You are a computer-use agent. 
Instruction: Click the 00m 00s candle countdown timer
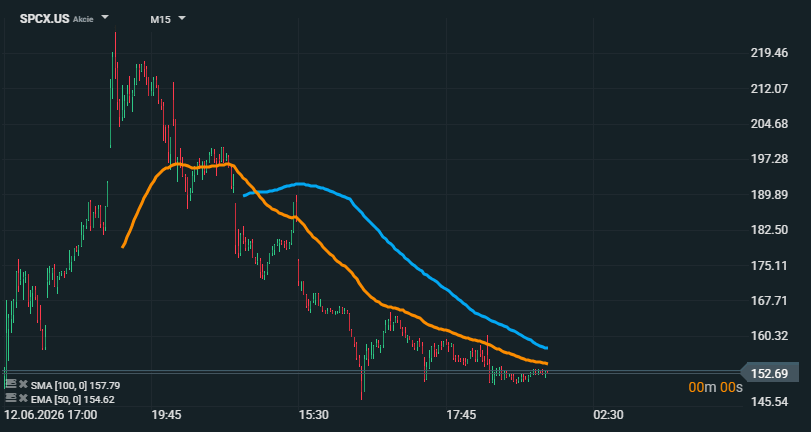click(x=715, y=387)
